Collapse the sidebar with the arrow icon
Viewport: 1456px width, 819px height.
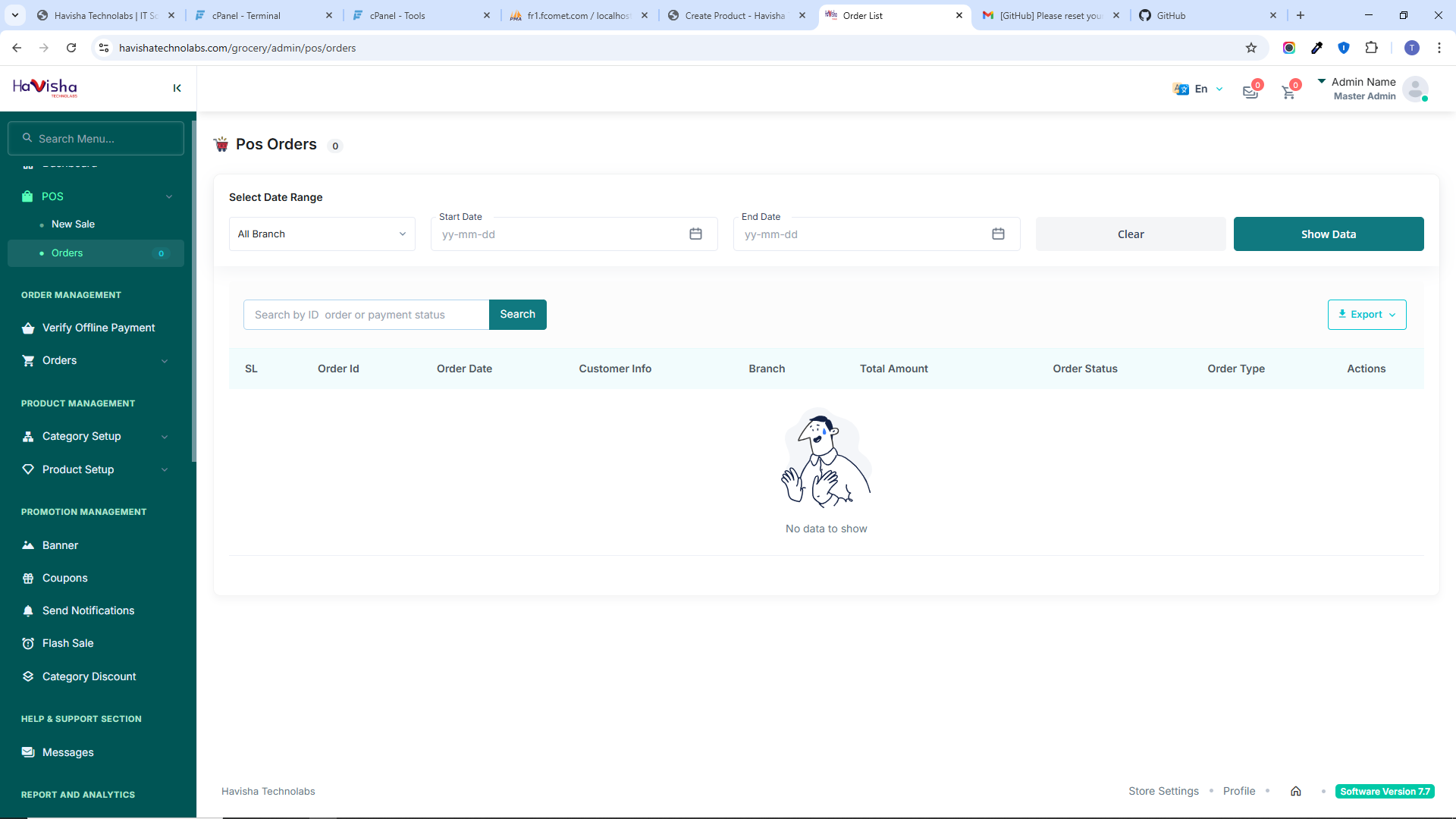click(177, 88)
